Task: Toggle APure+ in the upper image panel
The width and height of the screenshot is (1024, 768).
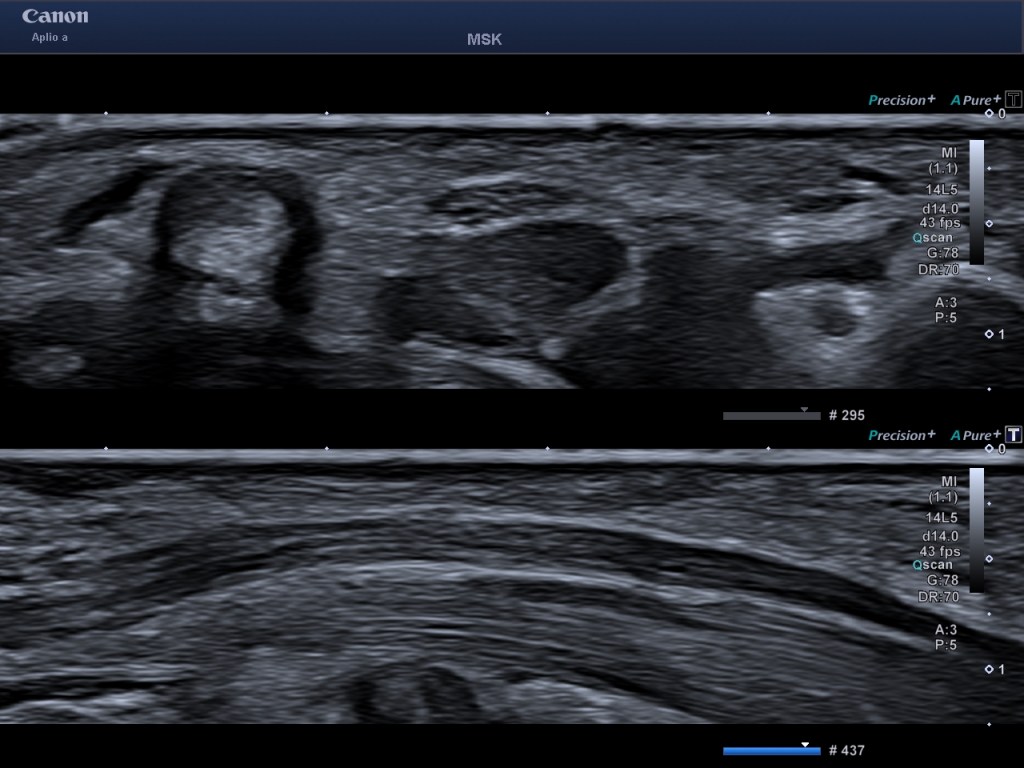Action: click(x=975, y=100)
